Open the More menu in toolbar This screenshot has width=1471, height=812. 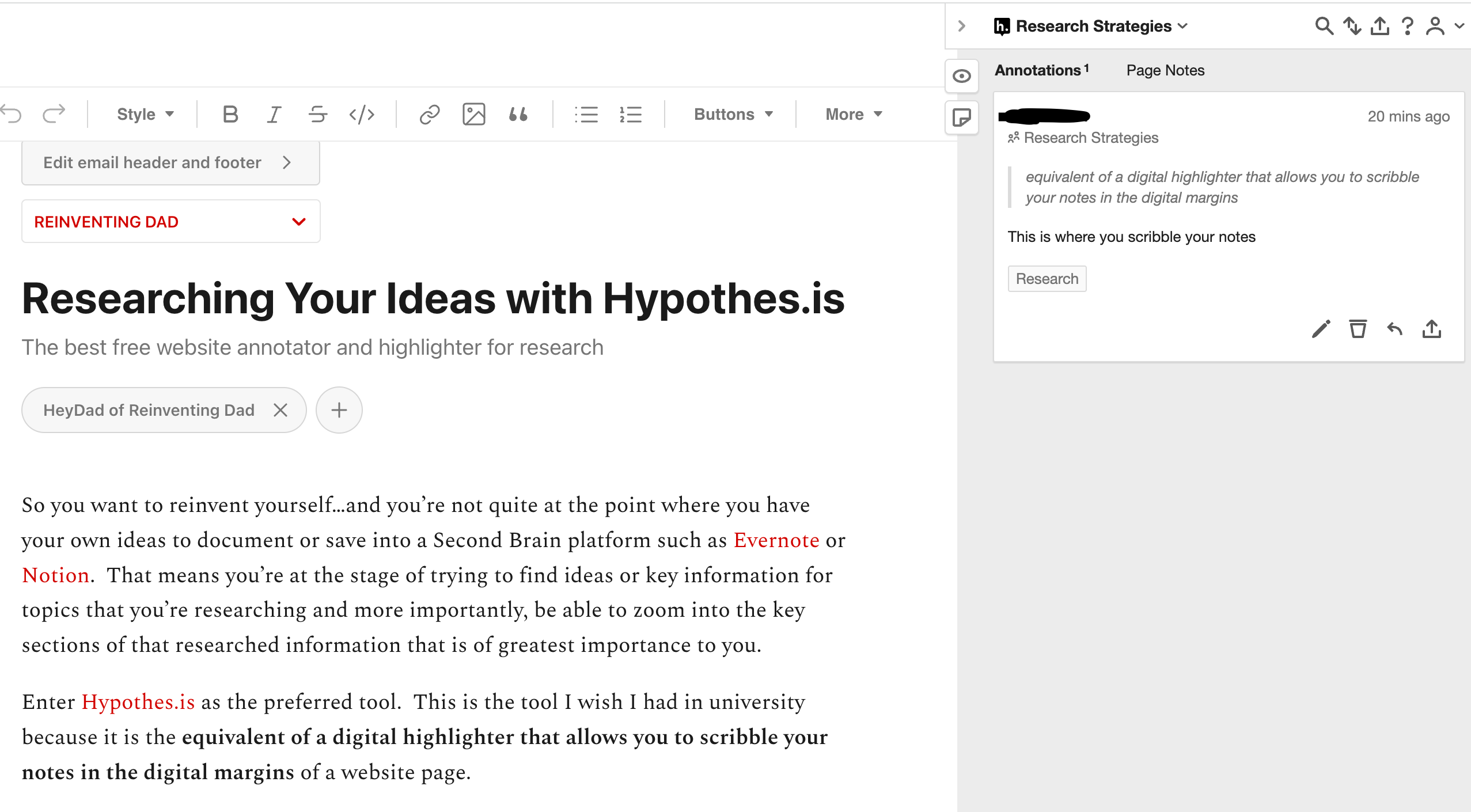click(854, 114)
